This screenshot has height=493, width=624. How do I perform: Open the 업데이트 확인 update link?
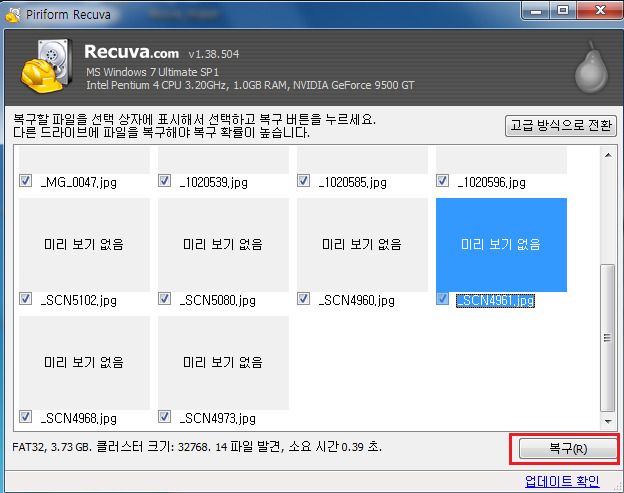562,481
